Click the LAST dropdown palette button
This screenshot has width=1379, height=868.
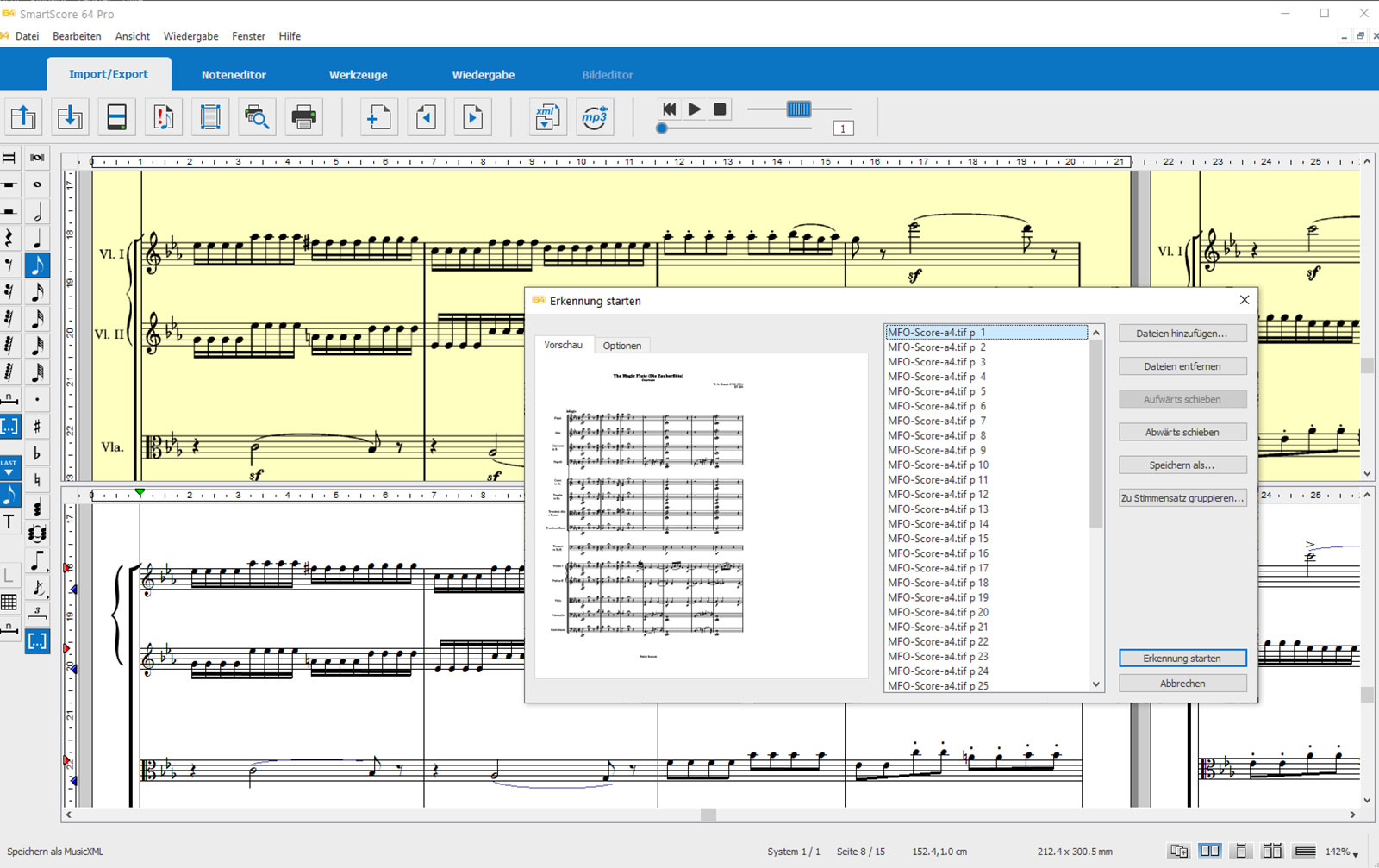coord(9,467)
